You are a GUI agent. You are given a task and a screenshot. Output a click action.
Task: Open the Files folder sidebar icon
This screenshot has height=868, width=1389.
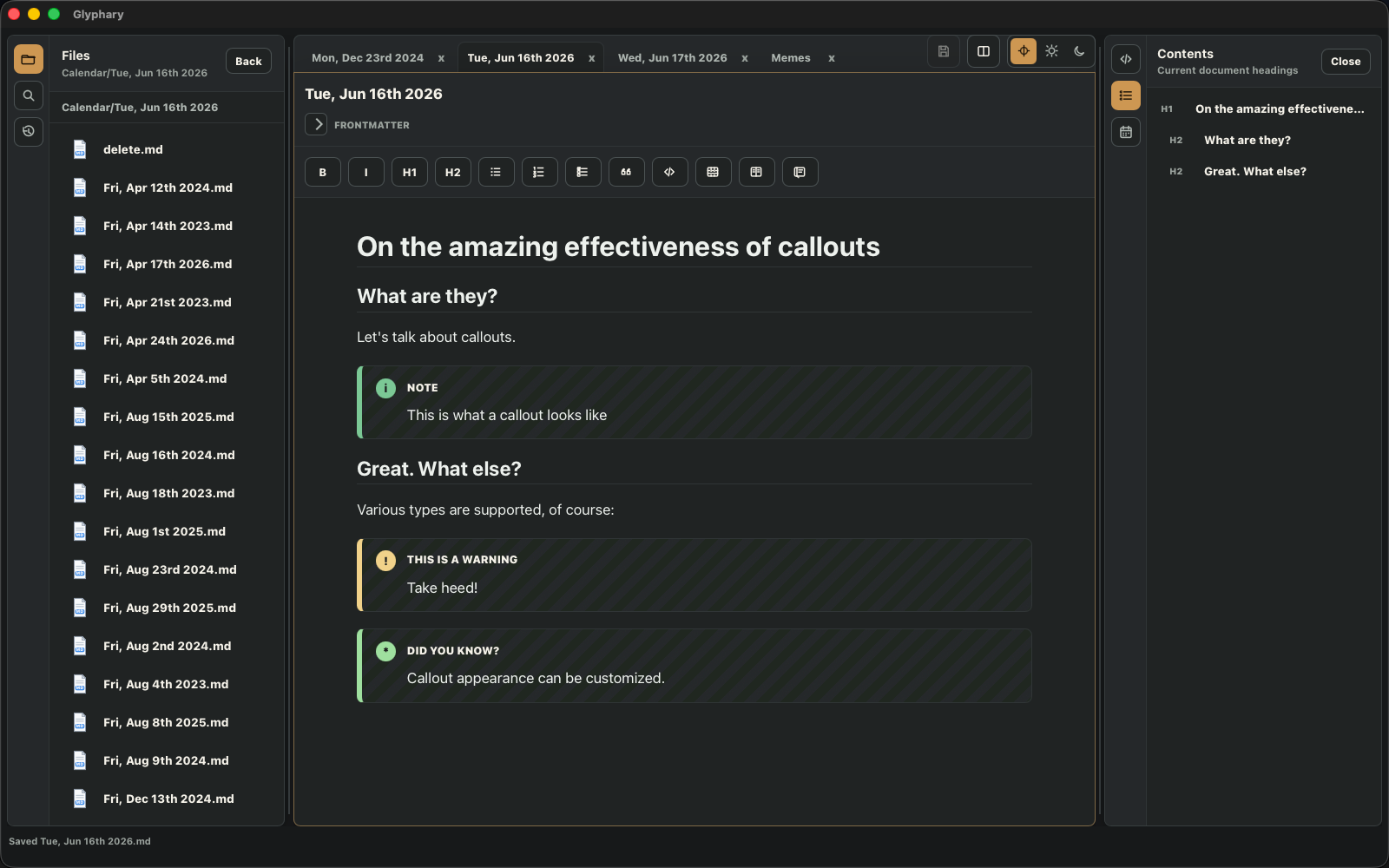pos(29,59)
